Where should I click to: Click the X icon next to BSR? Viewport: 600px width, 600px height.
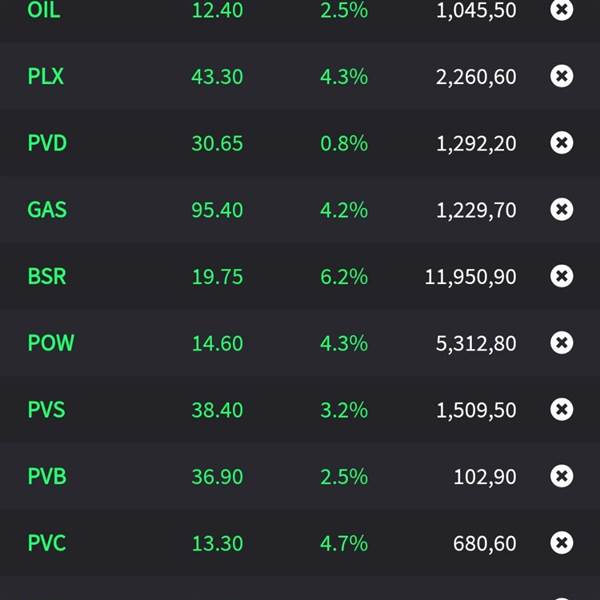pyautogui.click(x=562, y=276)
